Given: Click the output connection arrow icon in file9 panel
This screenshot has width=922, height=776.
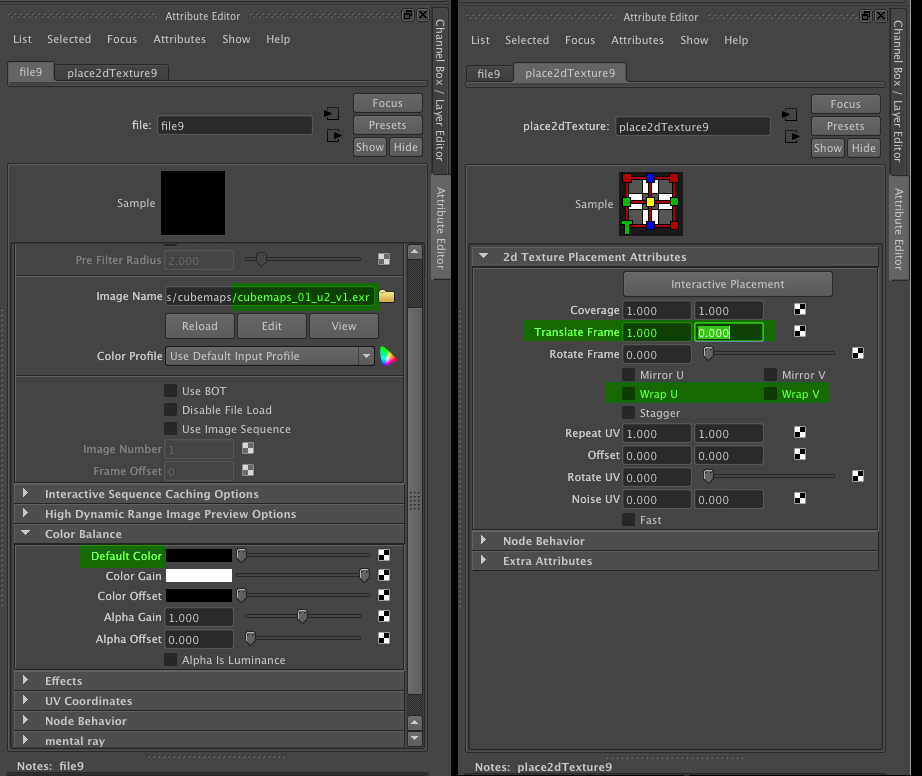Looking at the screenshot, I should click(333, 135).
